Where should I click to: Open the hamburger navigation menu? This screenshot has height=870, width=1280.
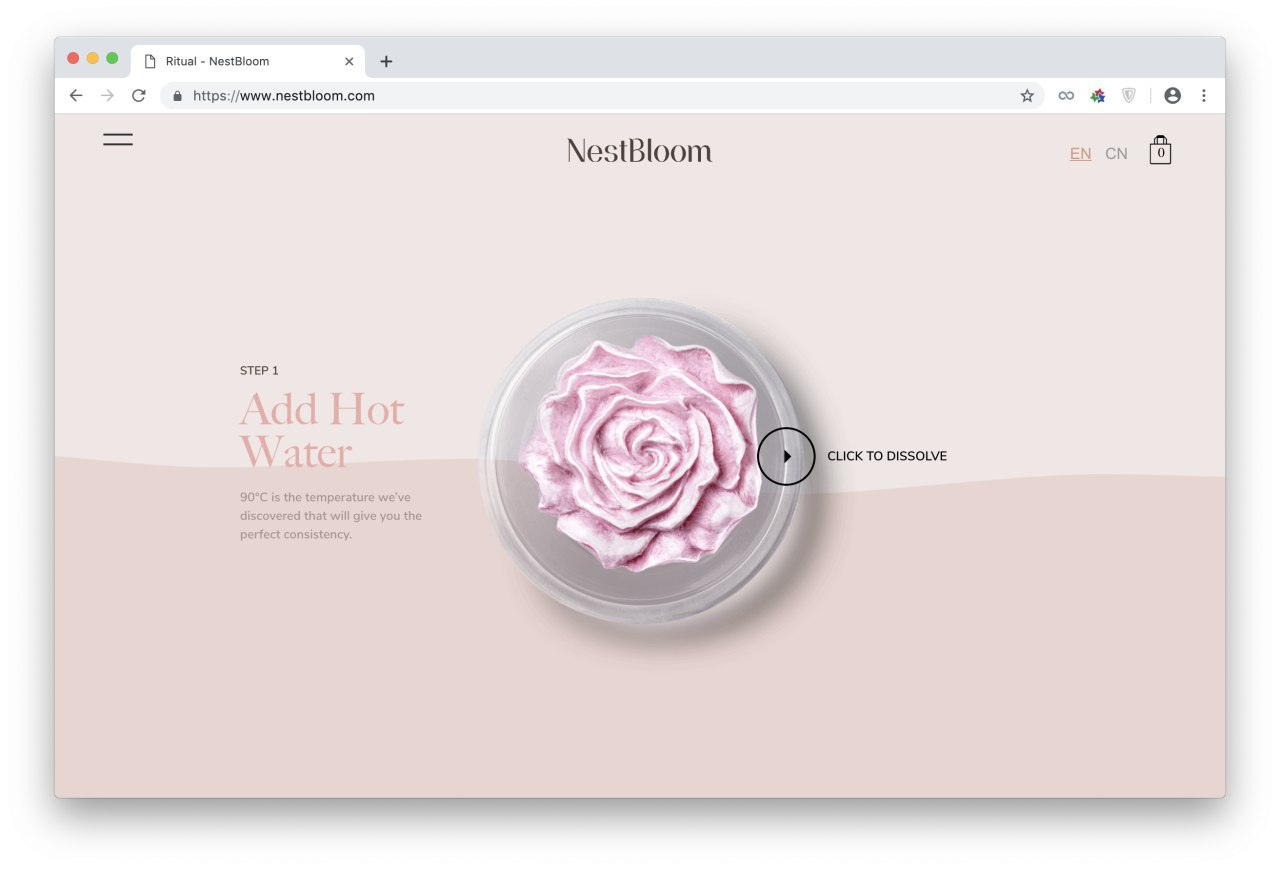[x=118, y=140]
